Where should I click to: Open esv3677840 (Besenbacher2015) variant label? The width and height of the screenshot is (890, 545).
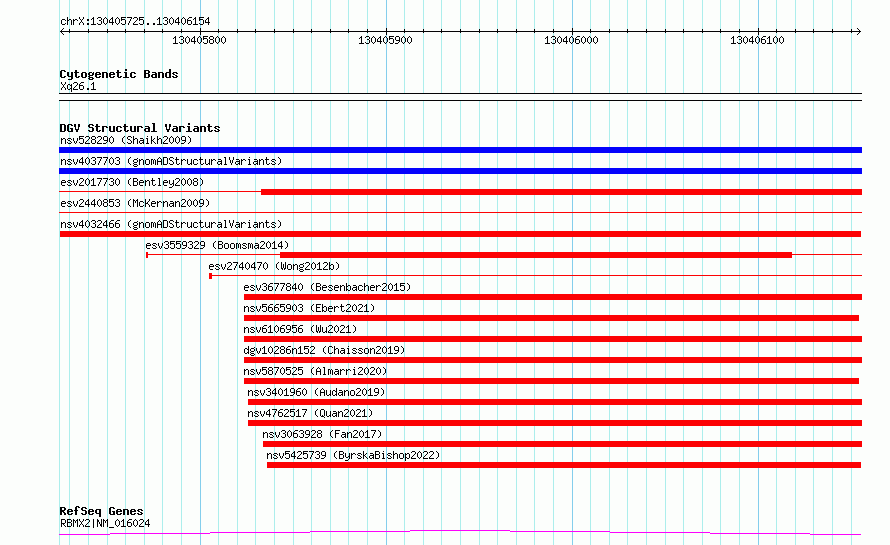pyautogui.click(x=327, y=287)
